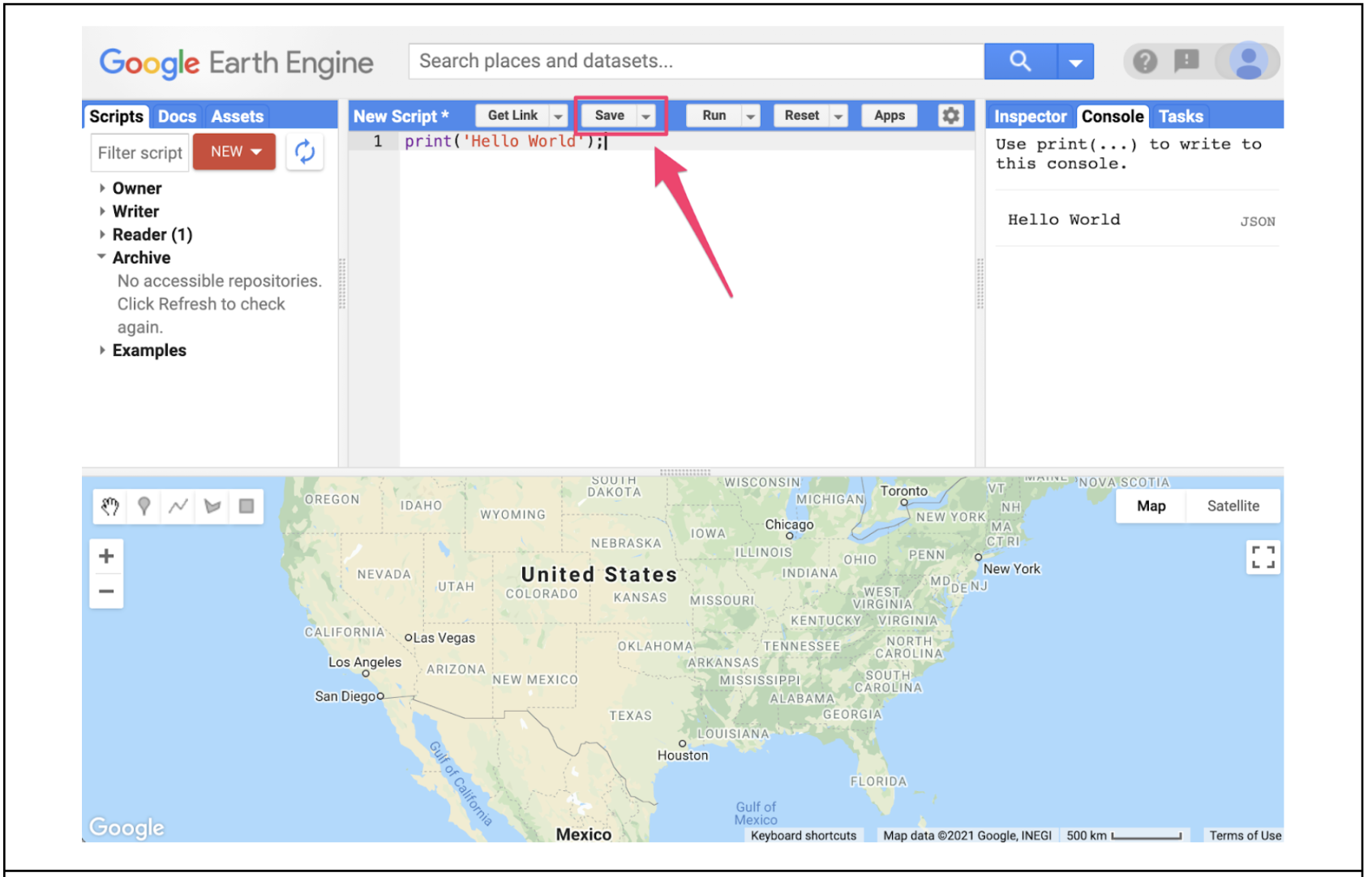Open the Apps button
Image resolution: width=1372 pixels, height=877 pixels.
coord(889,115)
